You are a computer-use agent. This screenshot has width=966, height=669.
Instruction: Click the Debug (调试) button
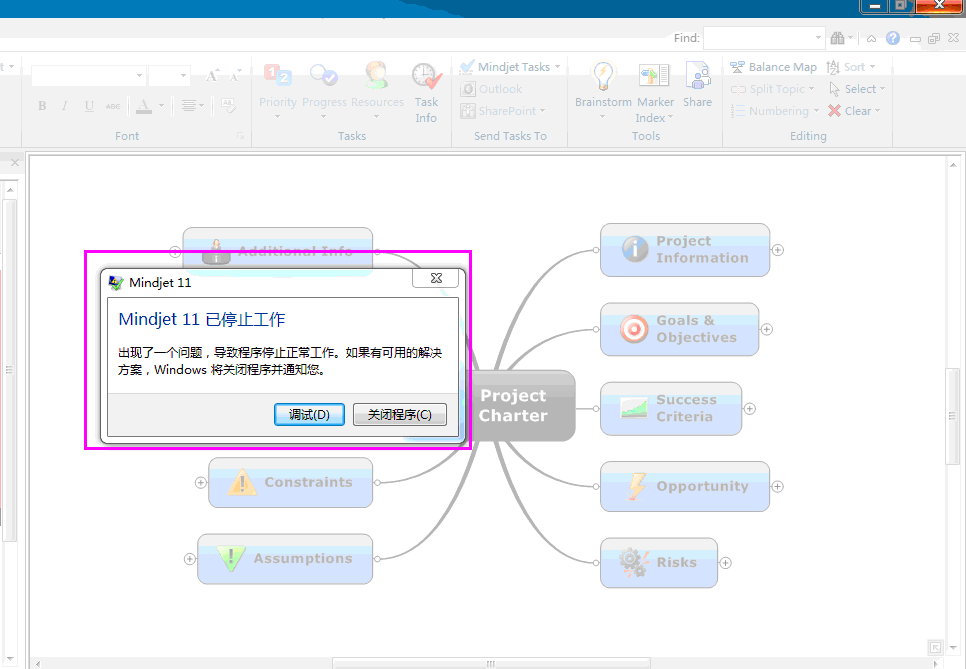[309, 415]
